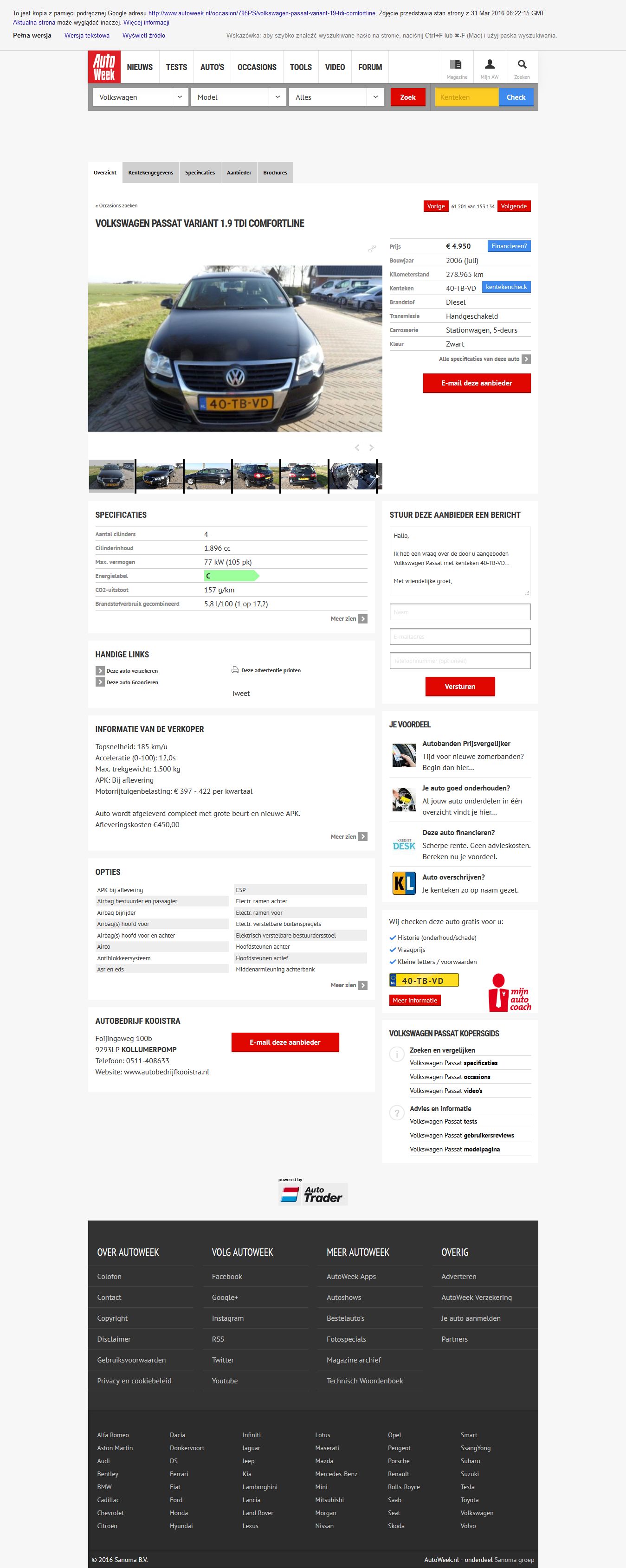Screen dimensions: 626x1568
Task: Open the Alles dropdown
Action: click(x=336, y=97)
